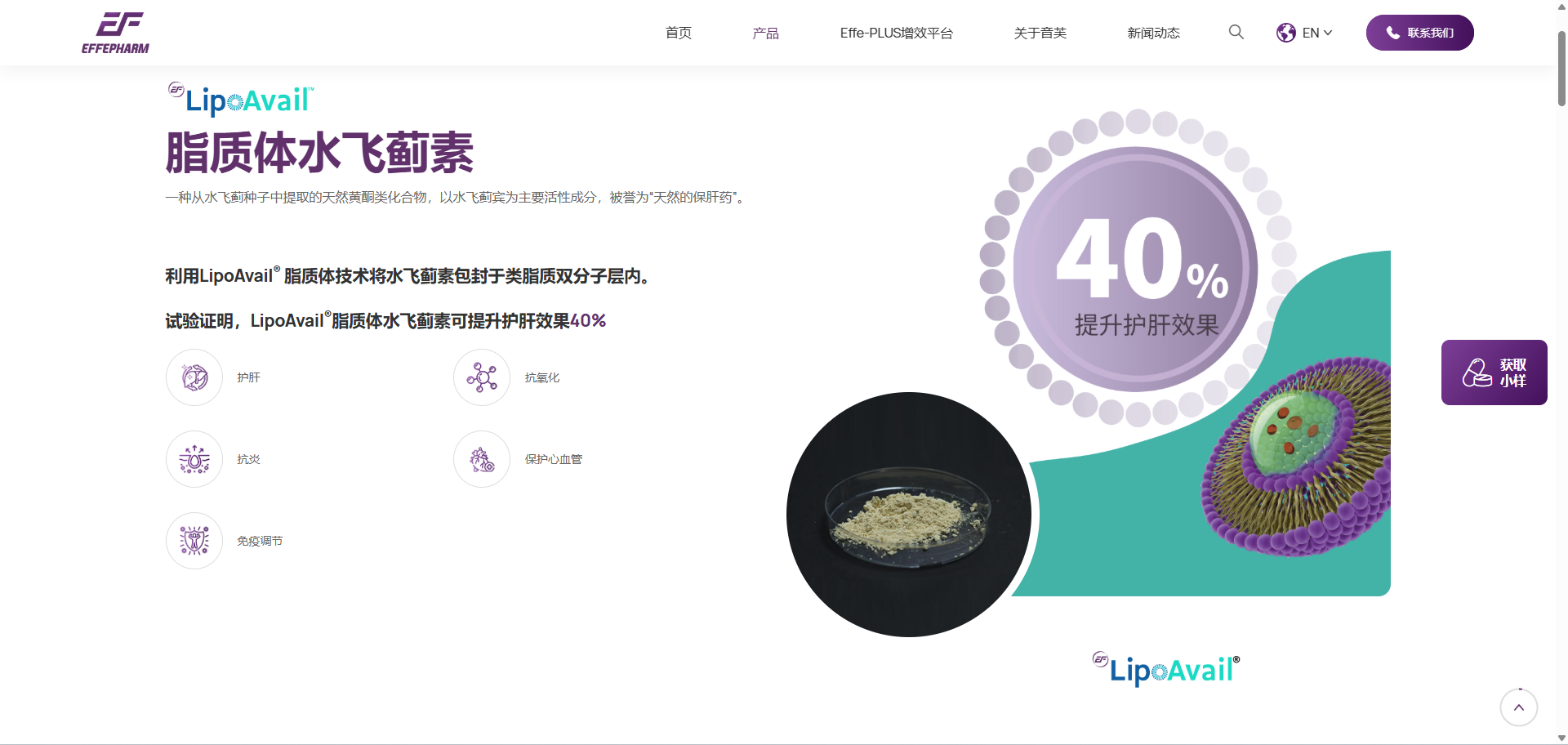Viewport: 1568px width, 745px height.
Task: Click the globe language icon
Action: 1285,33
